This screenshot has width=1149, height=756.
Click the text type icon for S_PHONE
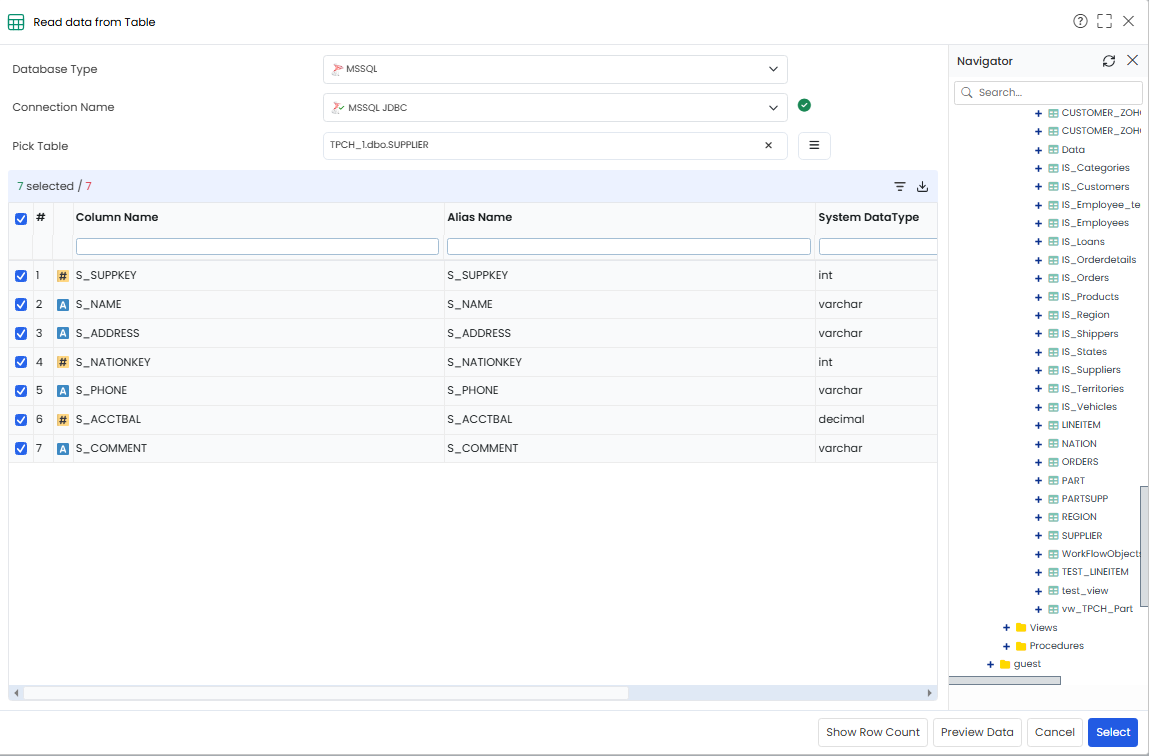tap(63, 391)
